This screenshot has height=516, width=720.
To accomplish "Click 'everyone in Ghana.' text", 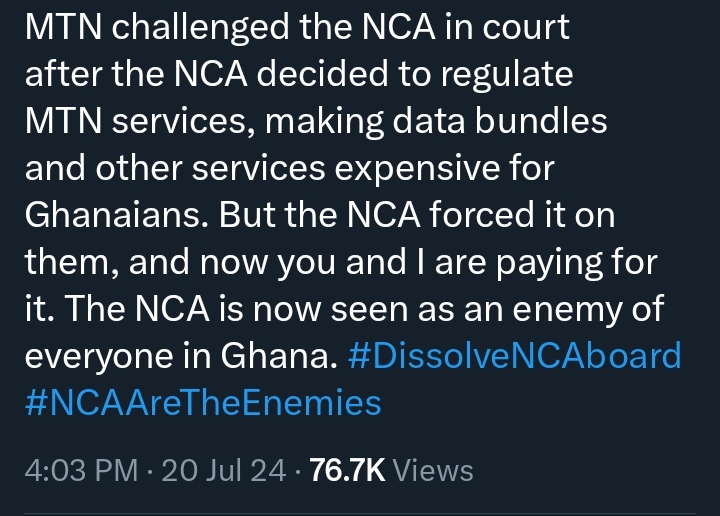I will [181, 356].
